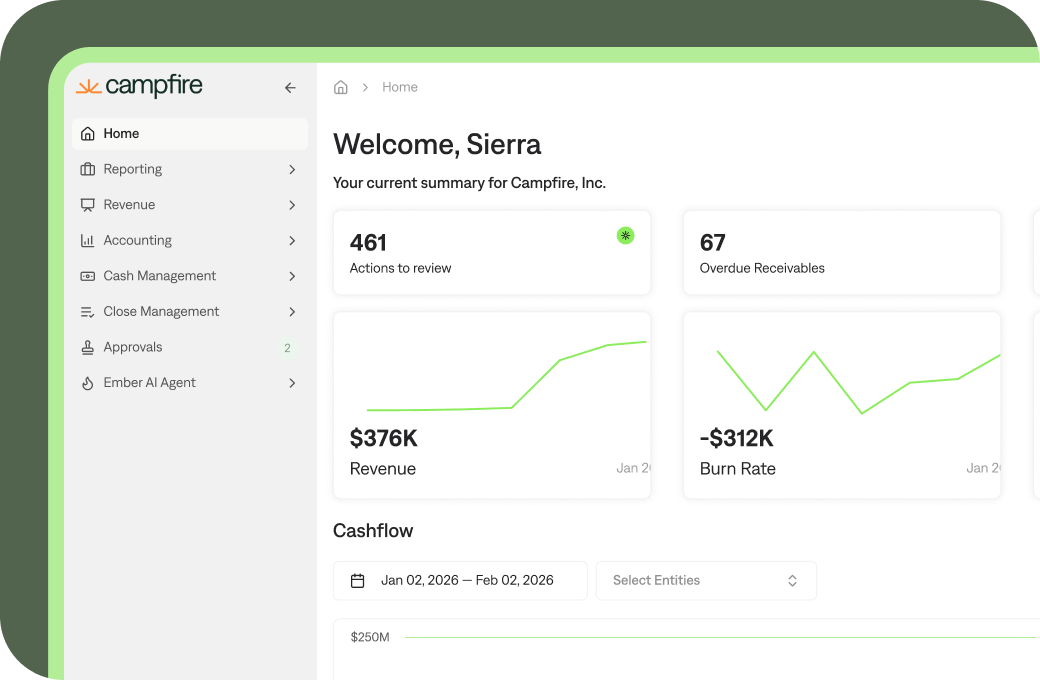
Task: Click the Ember AI Agent flame icon
Action: click(x=88, y=383)
